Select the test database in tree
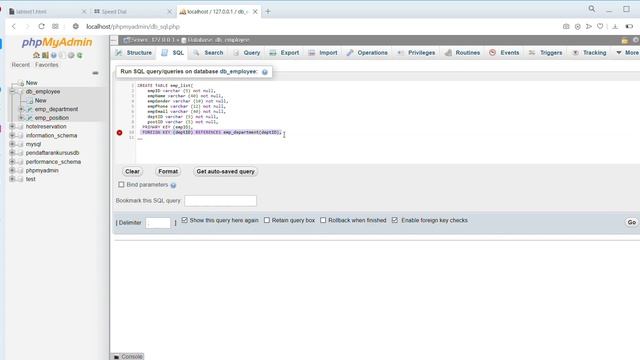 coord(31,179)
